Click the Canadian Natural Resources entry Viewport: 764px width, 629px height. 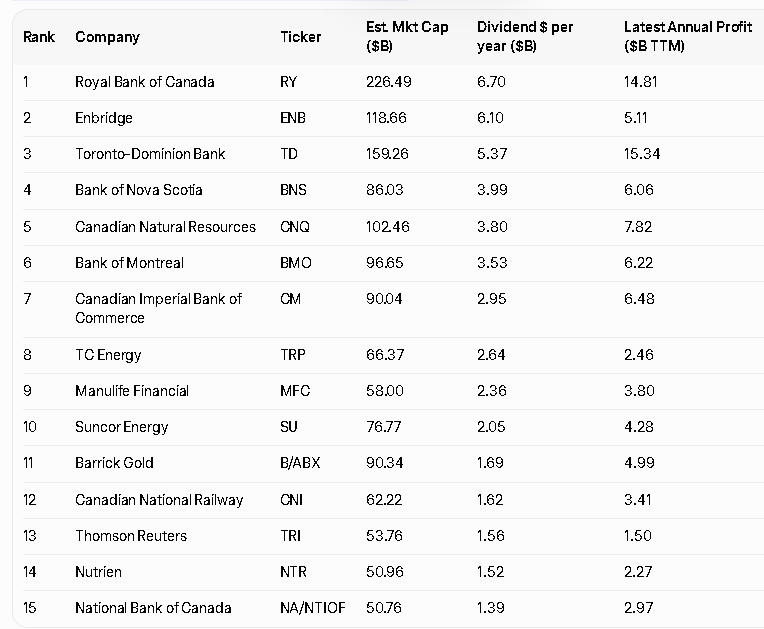pyautogui.click(x=165, y=227)
